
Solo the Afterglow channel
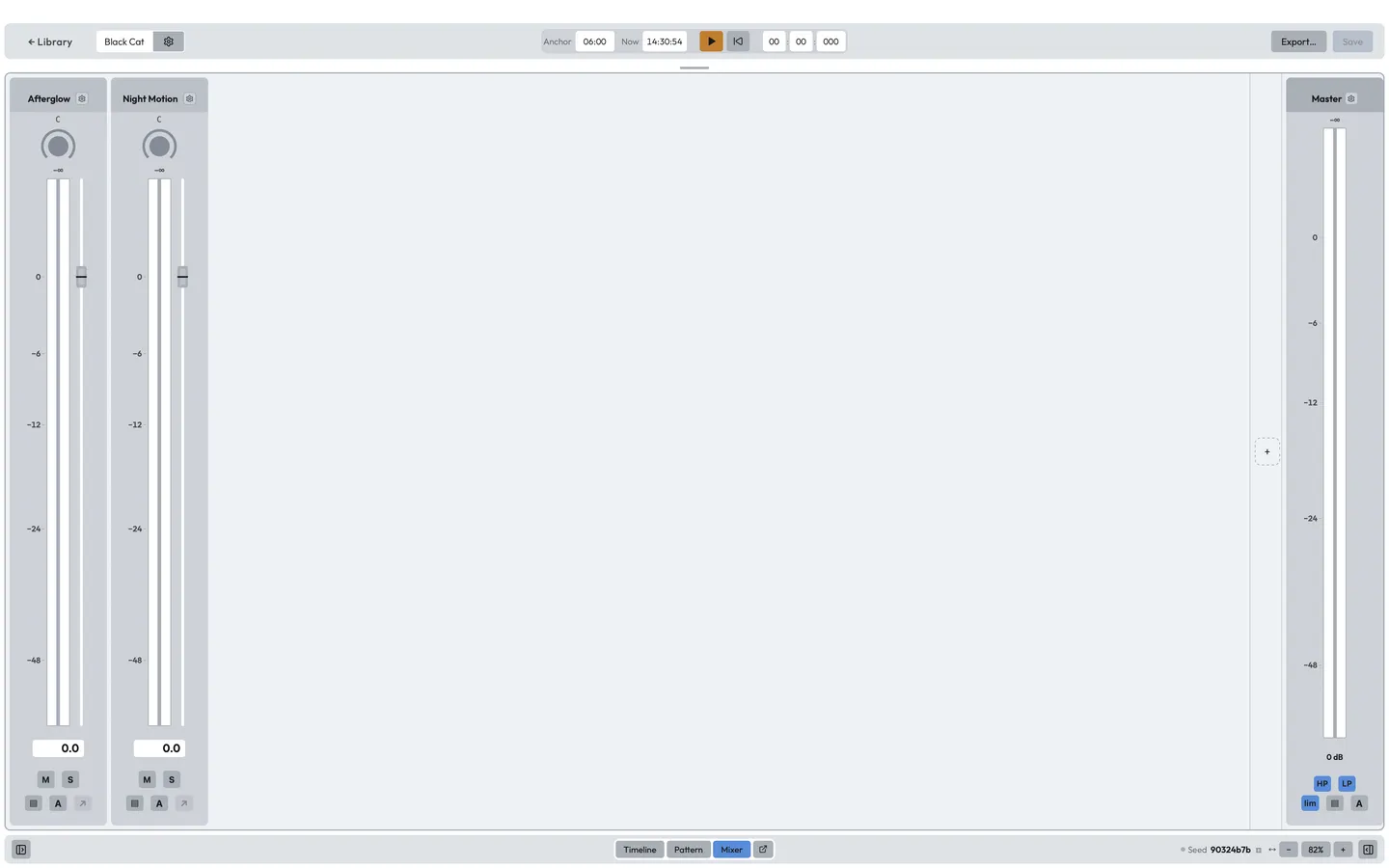point(70,779)
